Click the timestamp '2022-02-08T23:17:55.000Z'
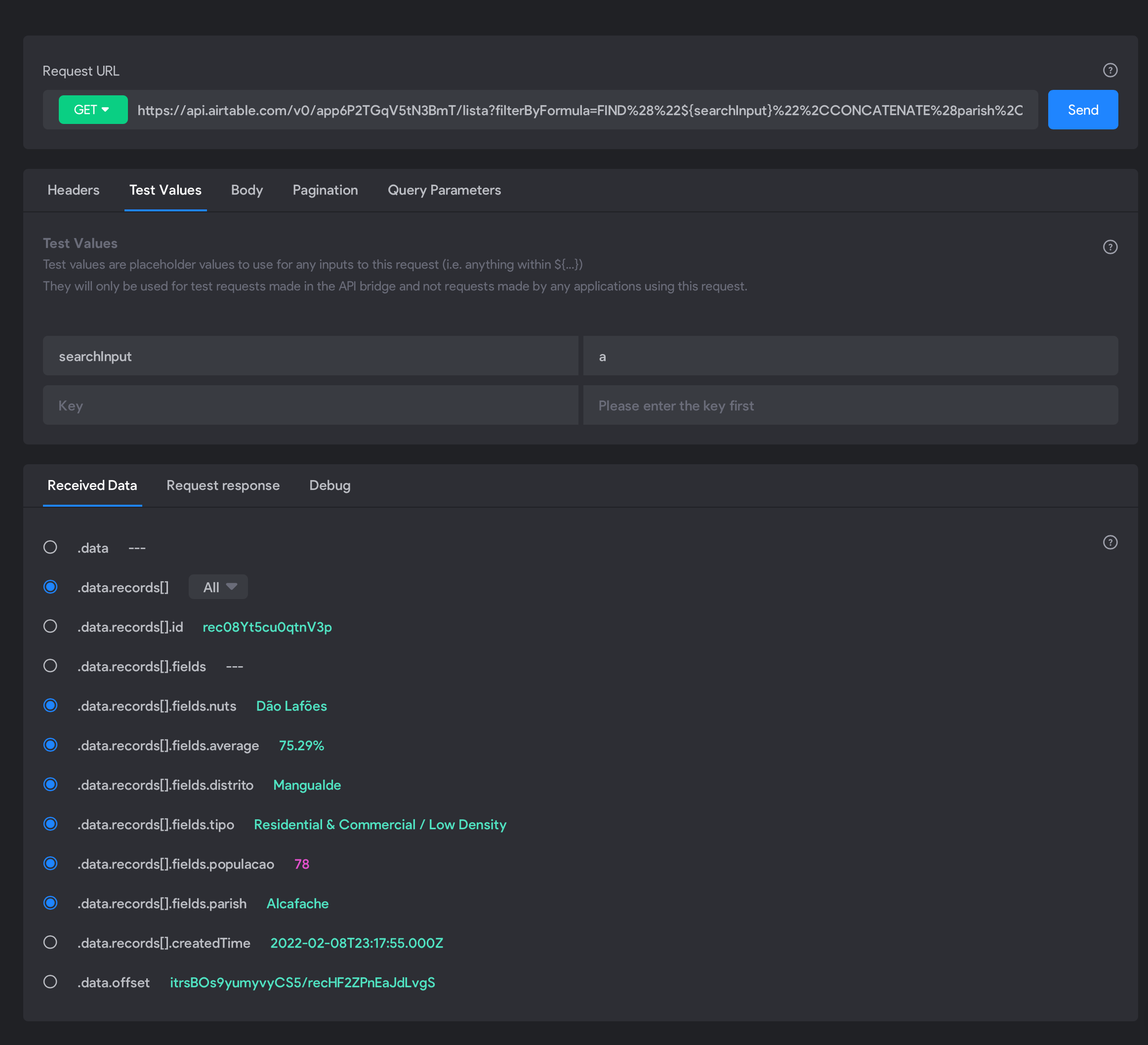 click(357, 943)
